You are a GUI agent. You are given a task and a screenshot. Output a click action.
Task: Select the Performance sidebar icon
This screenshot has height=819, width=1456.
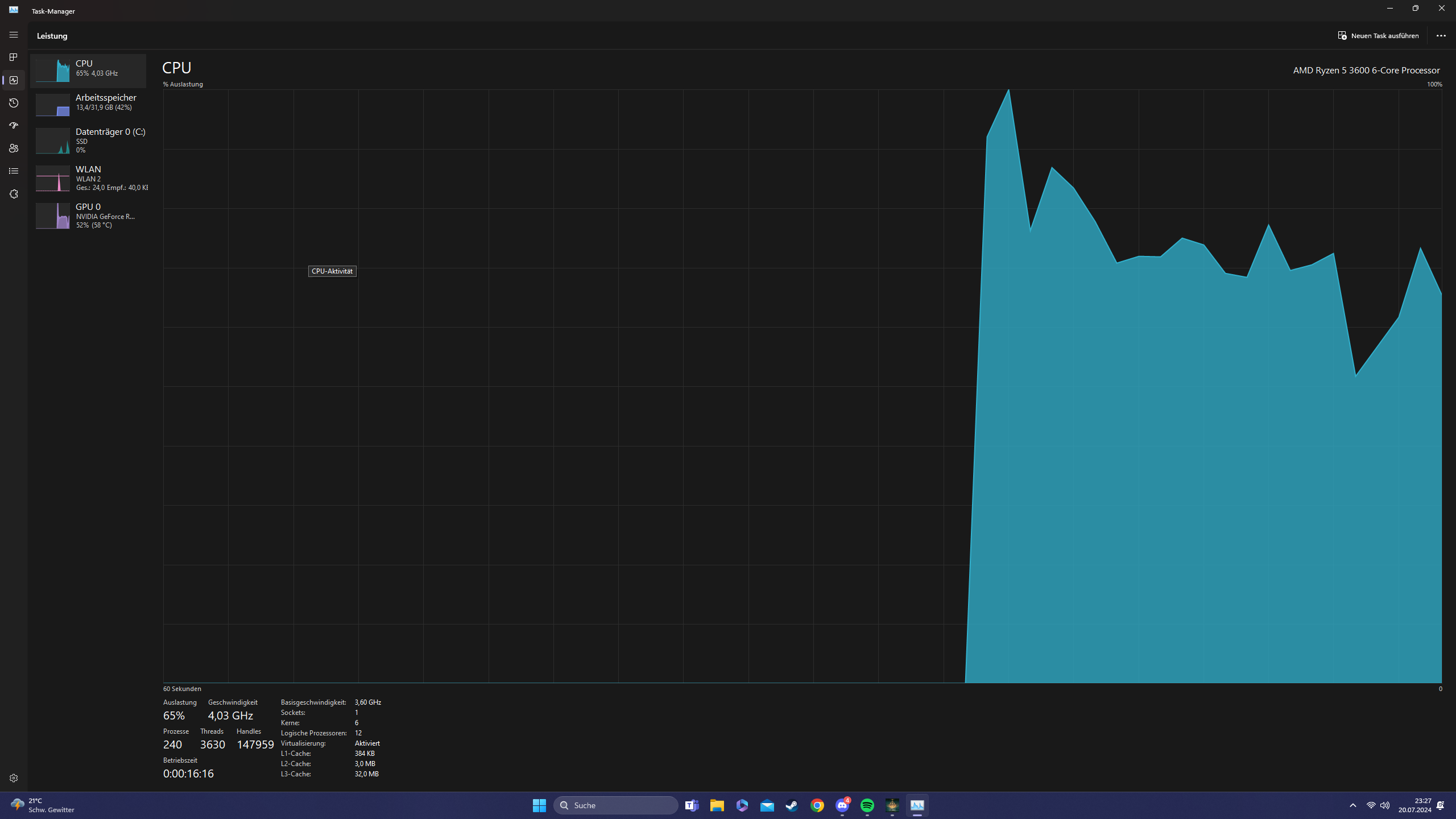[14, 80]
